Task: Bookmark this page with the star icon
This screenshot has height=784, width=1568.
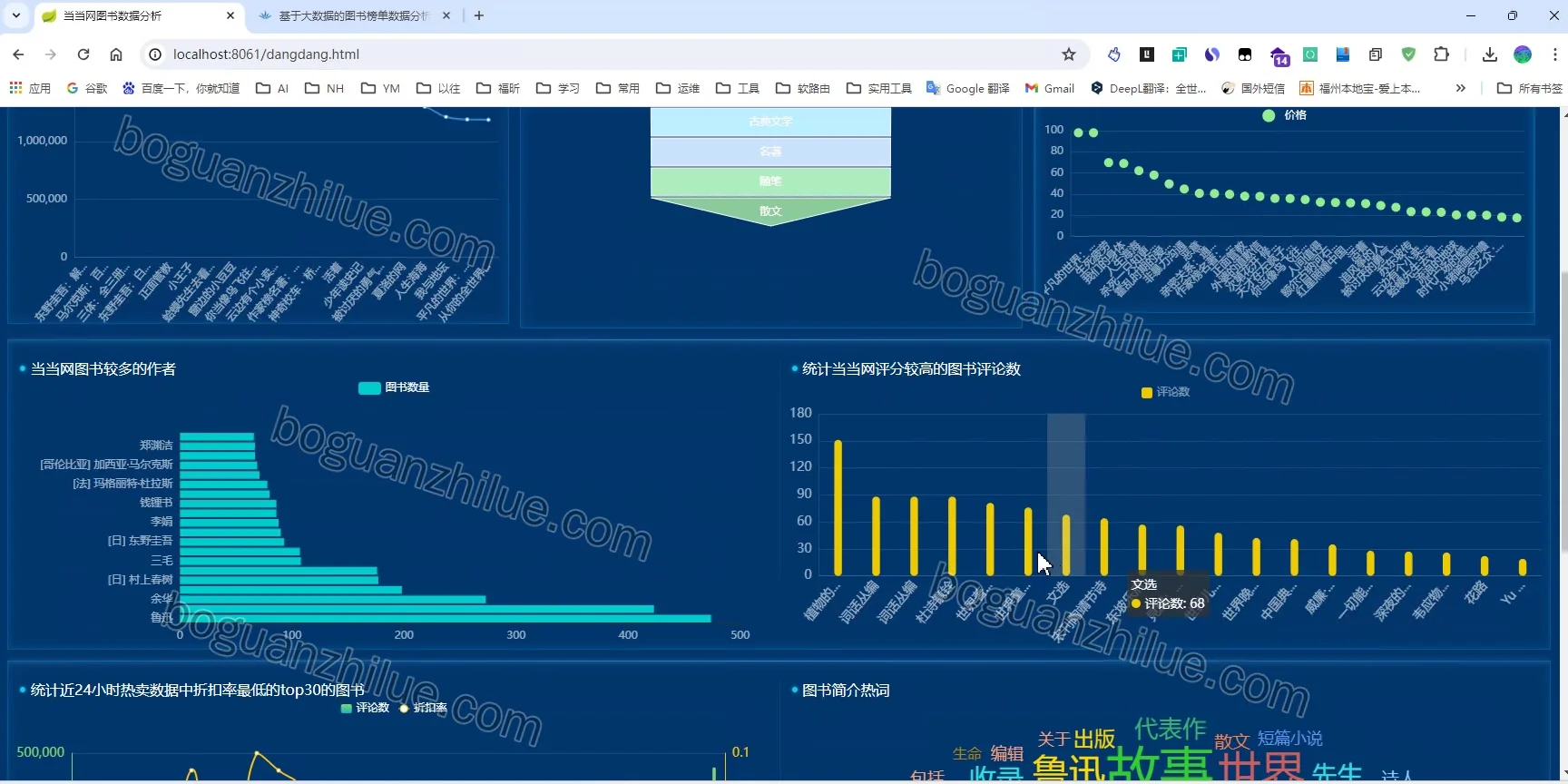Action: [1069, 54]
